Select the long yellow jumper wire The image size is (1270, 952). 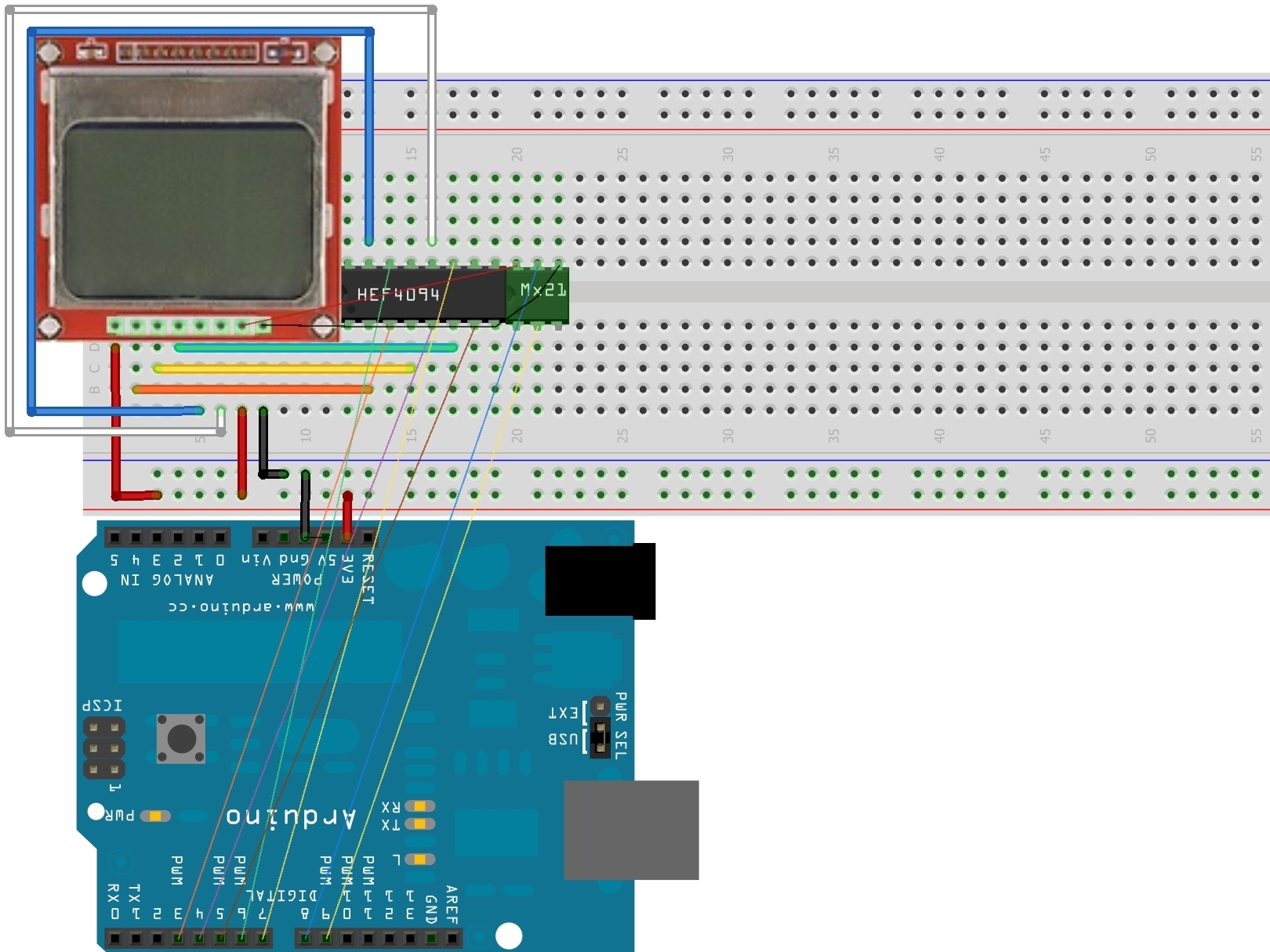285,368
